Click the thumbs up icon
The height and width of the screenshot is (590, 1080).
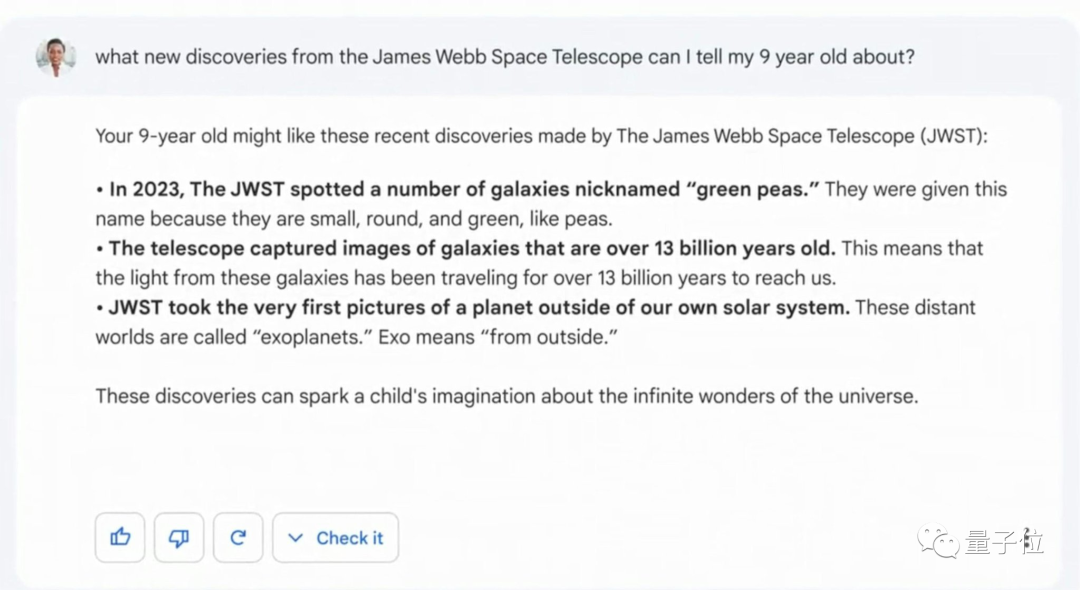[121, 538]
